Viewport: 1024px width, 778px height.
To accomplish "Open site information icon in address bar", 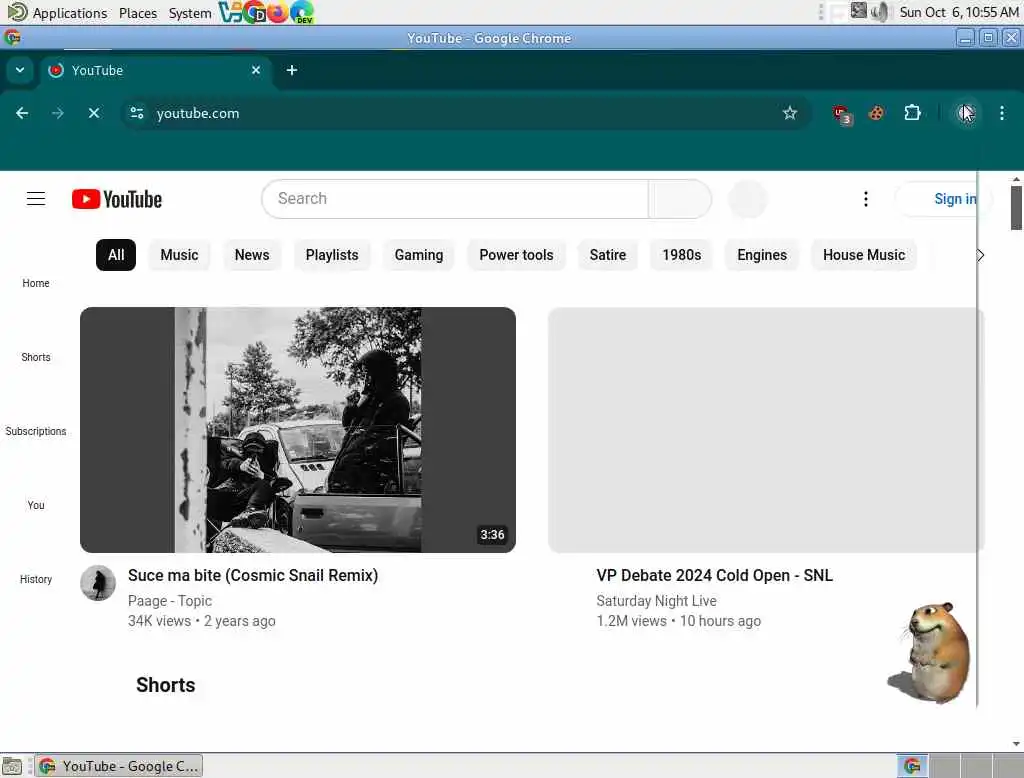I will (x=136, y=113).
